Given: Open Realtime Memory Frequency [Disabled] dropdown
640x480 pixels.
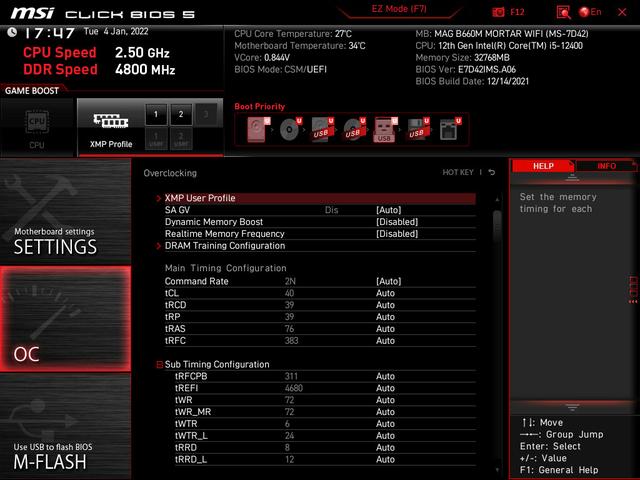Looking at the screenshot, I should pyautogui.click(x=397, y=234).
